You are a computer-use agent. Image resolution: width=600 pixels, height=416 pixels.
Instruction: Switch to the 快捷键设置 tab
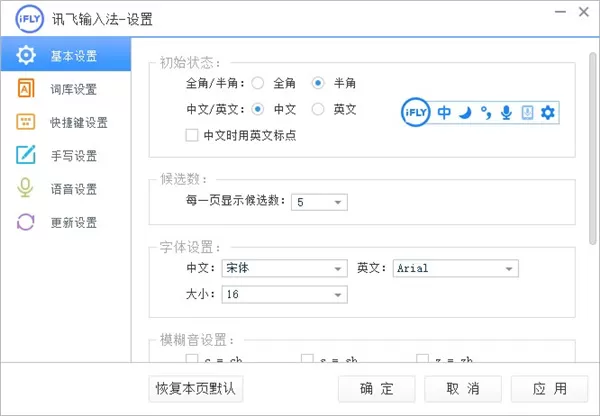pos(66,122)
